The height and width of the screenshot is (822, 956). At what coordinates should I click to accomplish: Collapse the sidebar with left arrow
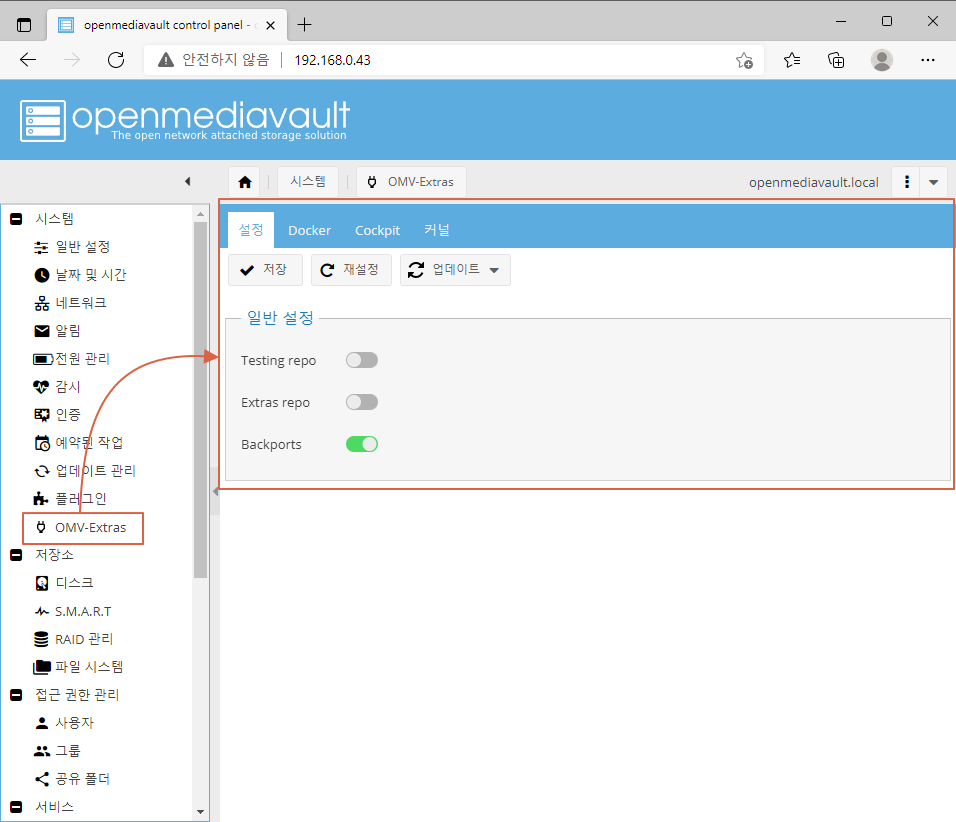pos(188,181)
